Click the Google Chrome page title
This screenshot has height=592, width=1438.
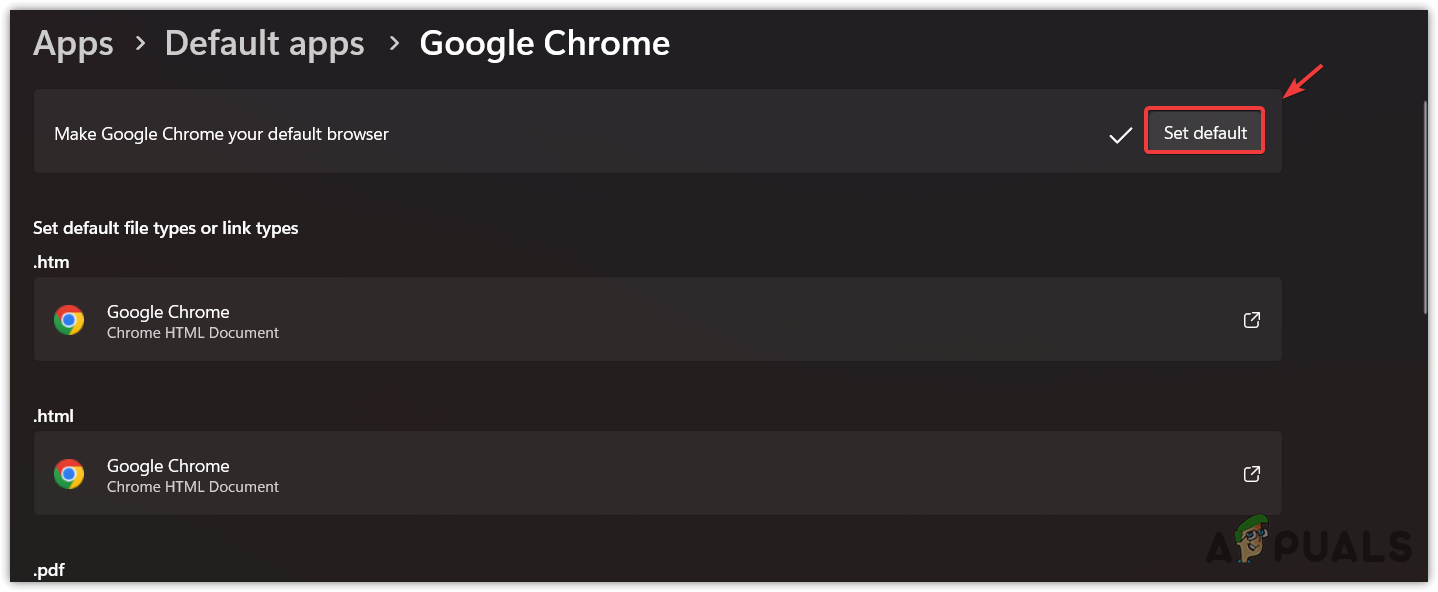(544, 44)
